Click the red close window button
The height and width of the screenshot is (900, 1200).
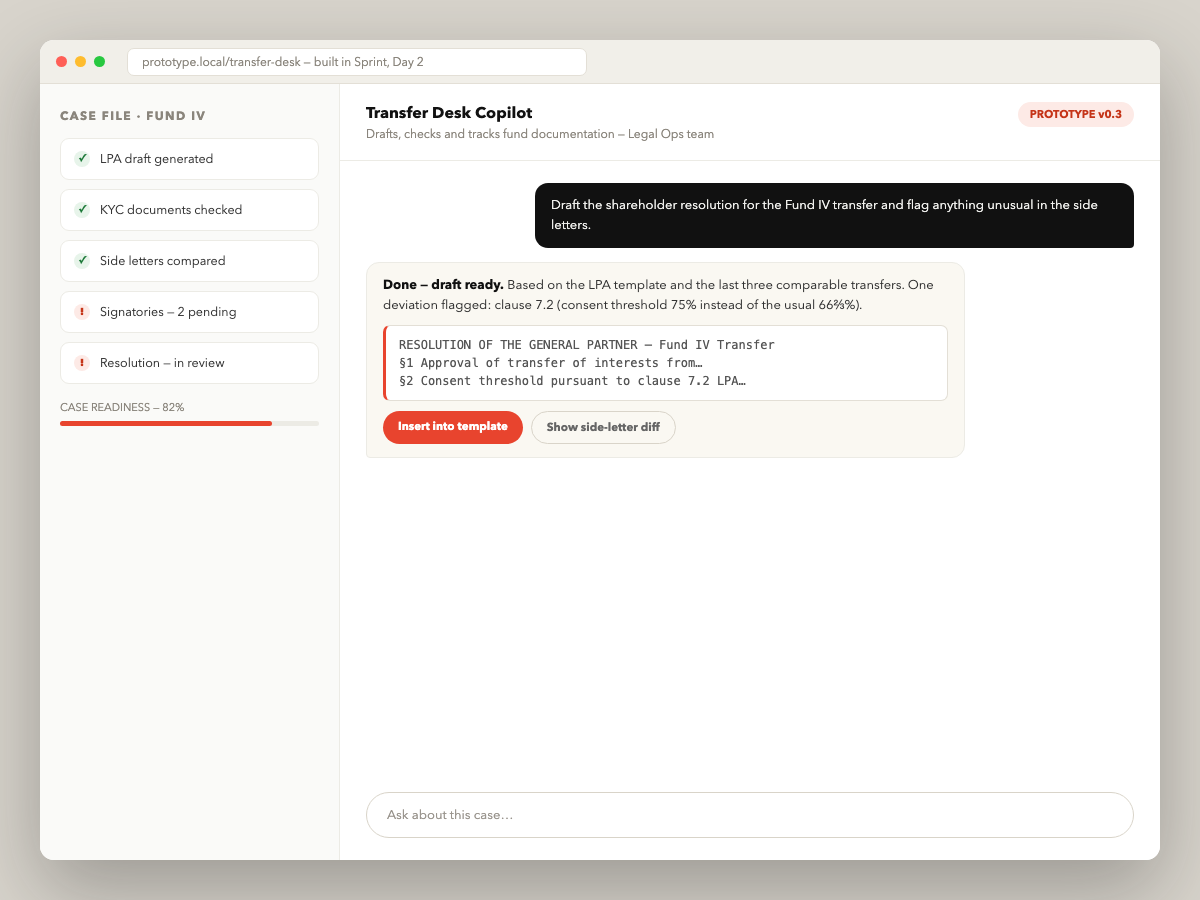click(62, 62)
